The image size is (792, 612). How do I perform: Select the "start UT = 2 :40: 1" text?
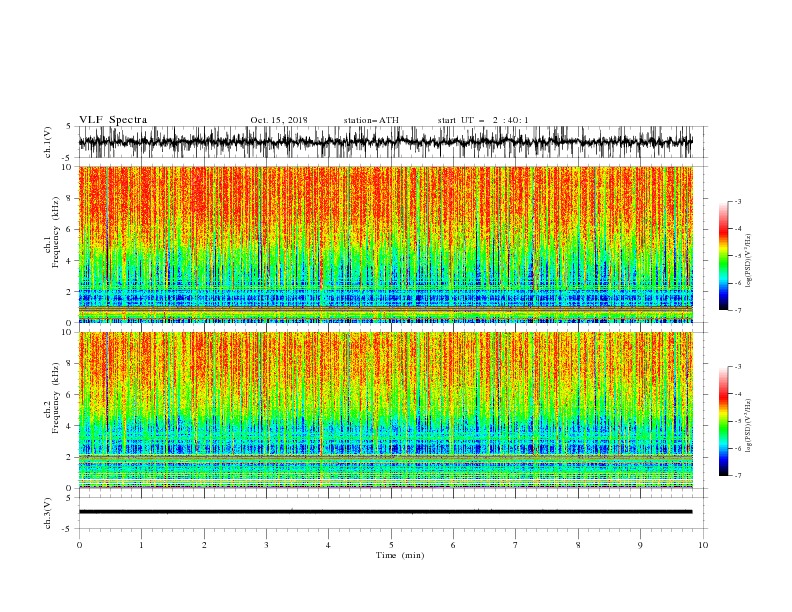[x=483, y=120]
